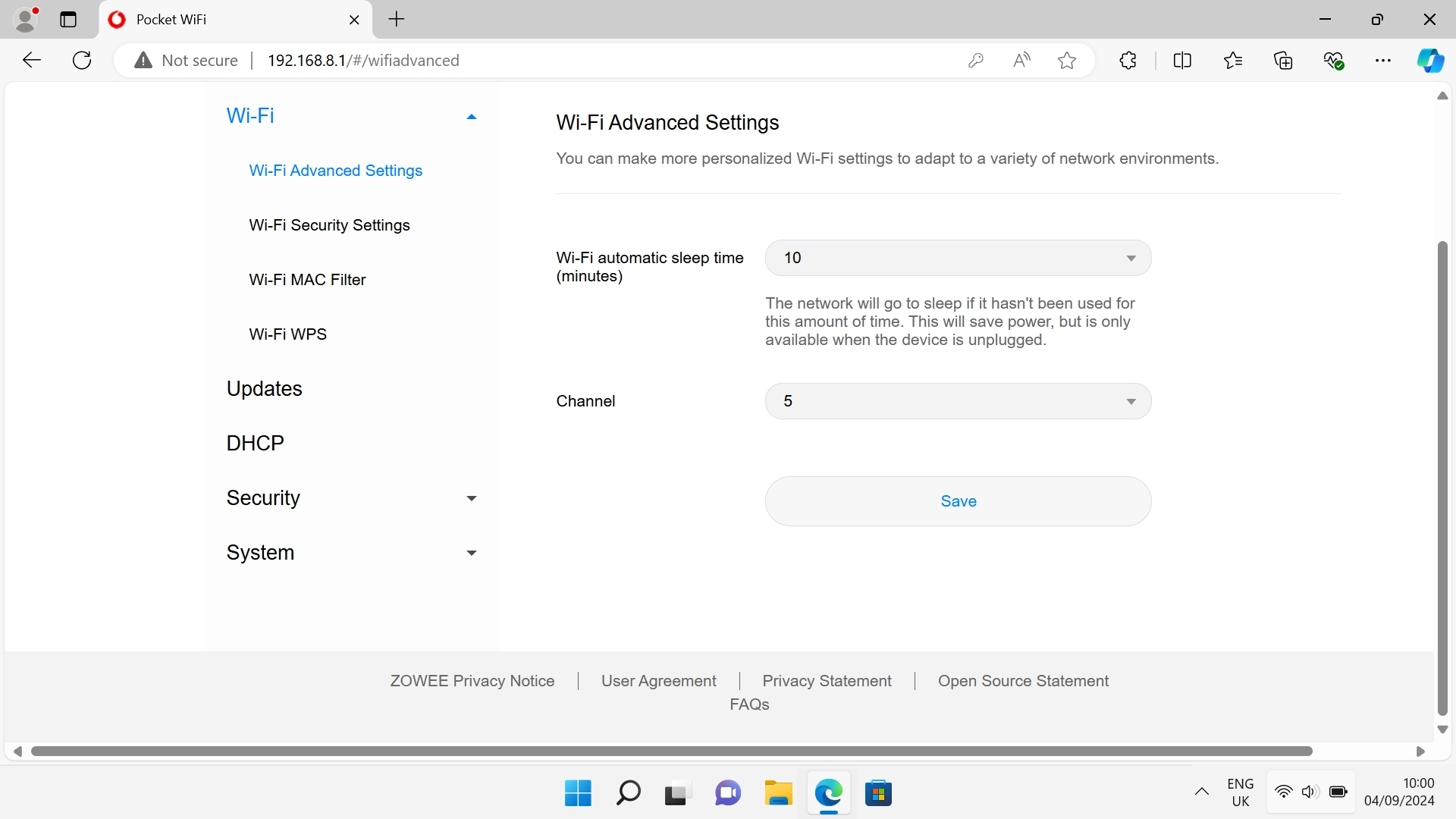Go to Wi-Fi MAC Filter page
This screenshot has height=819, width=1456.
[x=307, y=280]
